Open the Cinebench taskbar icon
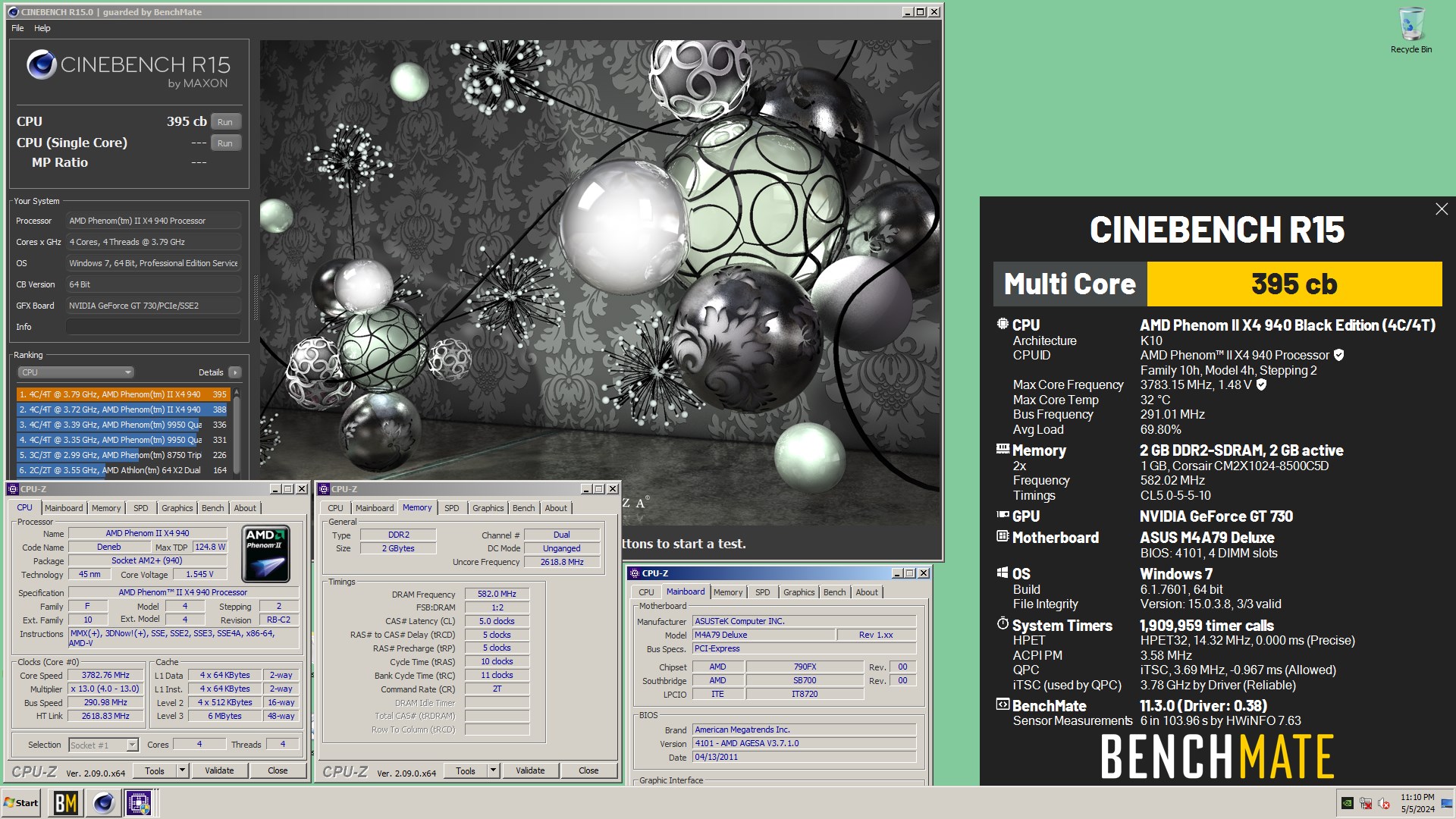Screen dimensions: 1456x819 (x=103, y=802)
